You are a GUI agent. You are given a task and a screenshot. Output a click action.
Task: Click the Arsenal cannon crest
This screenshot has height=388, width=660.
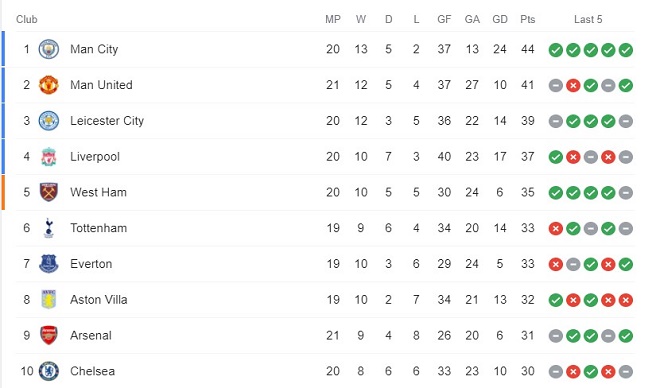coord(48,335)
